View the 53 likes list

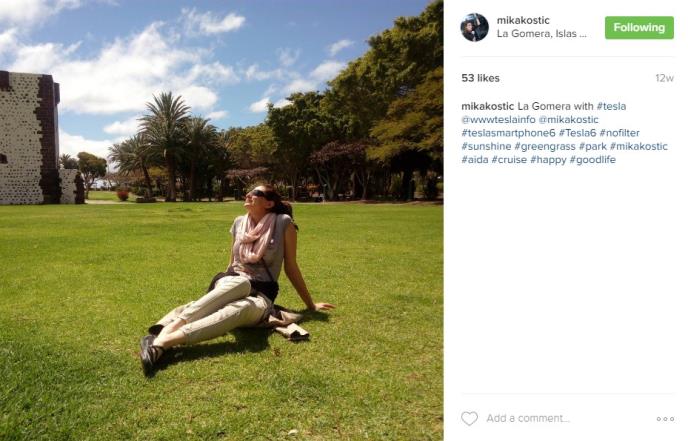pos(480,78)
